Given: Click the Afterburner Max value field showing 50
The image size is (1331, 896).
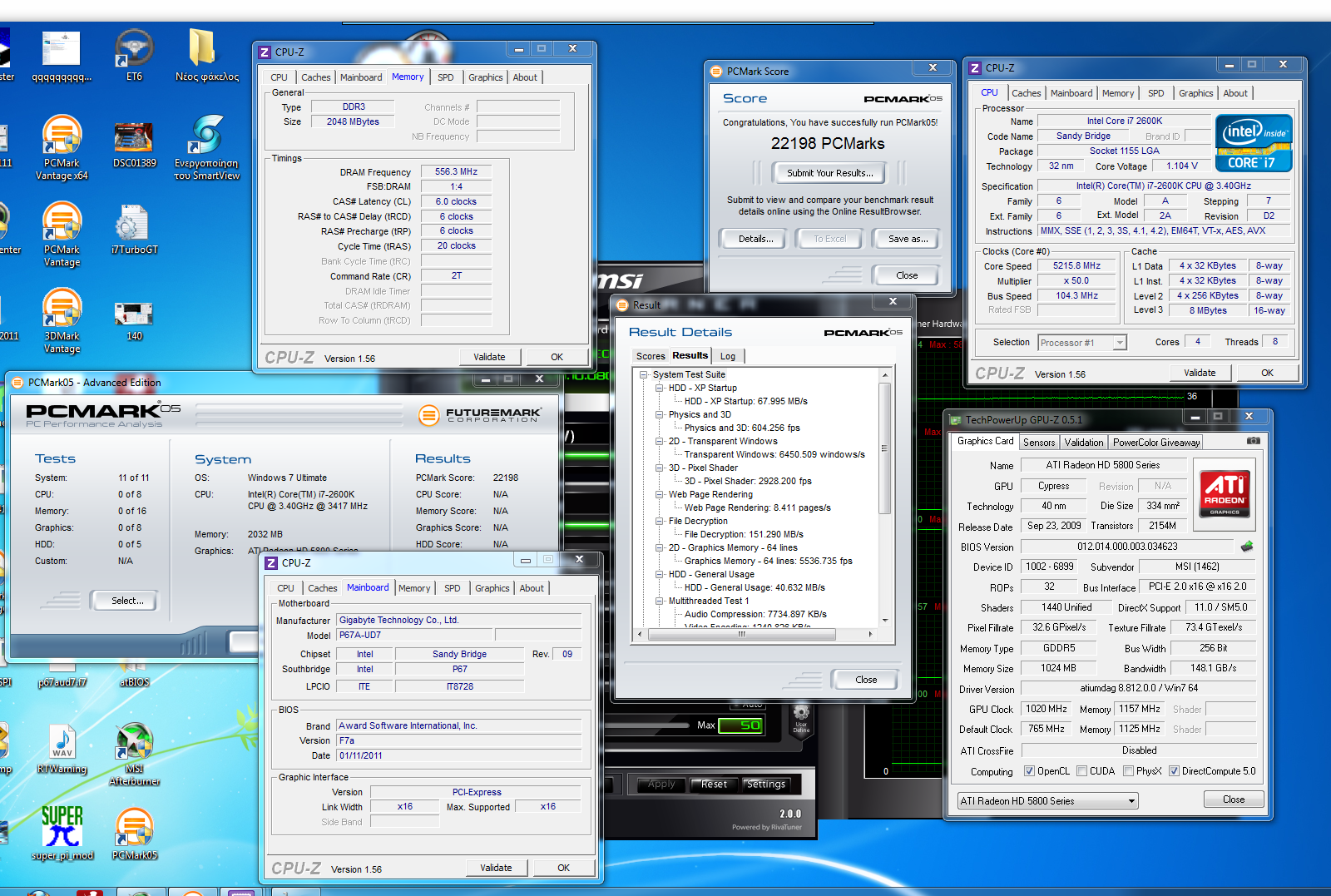Looking at the screenshot, I should pyautogui.click(x=741, y=725).
